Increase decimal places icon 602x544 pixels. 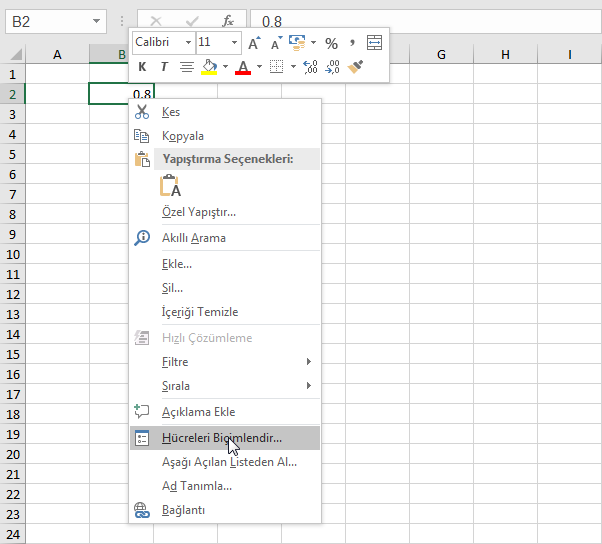point(310,67)
